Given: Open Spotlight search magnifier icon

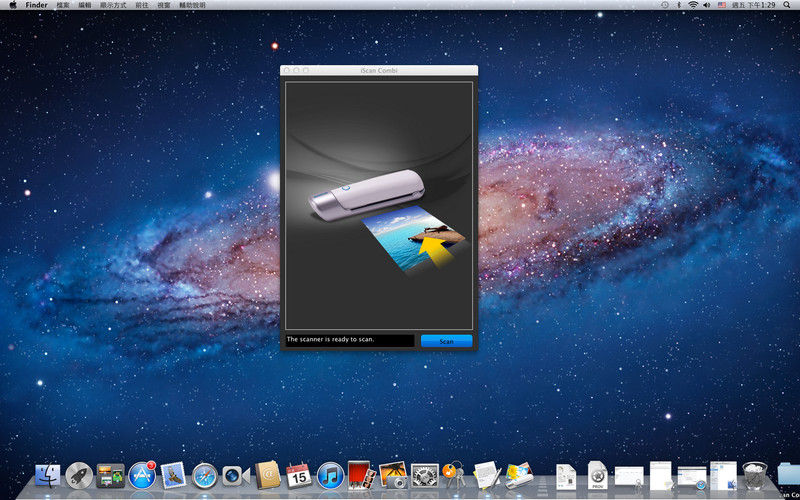Looking at the screenshot, I should tap(787, 5).
